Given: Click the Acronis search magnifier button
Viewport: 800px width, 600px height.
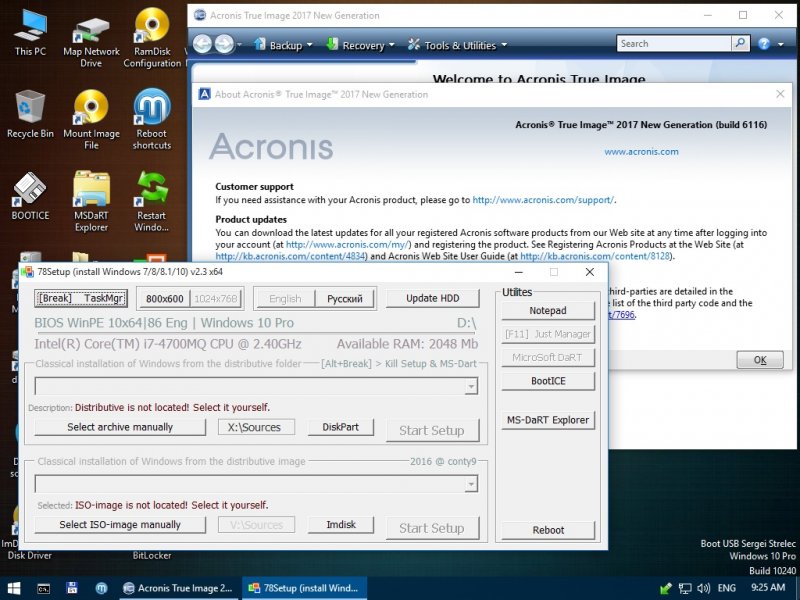Looking at the screenshot, I should coord(740,43).
